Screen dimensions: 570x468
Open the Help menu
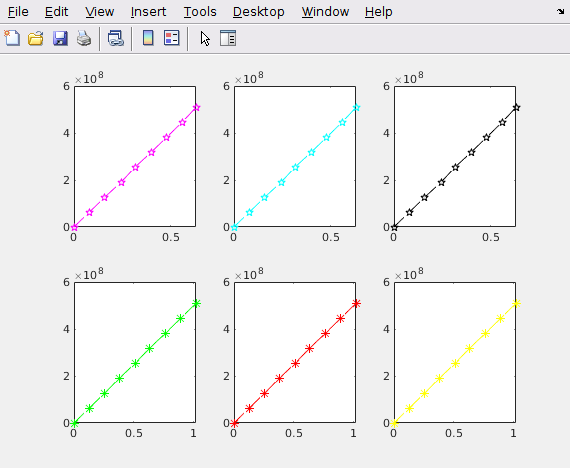378,12
